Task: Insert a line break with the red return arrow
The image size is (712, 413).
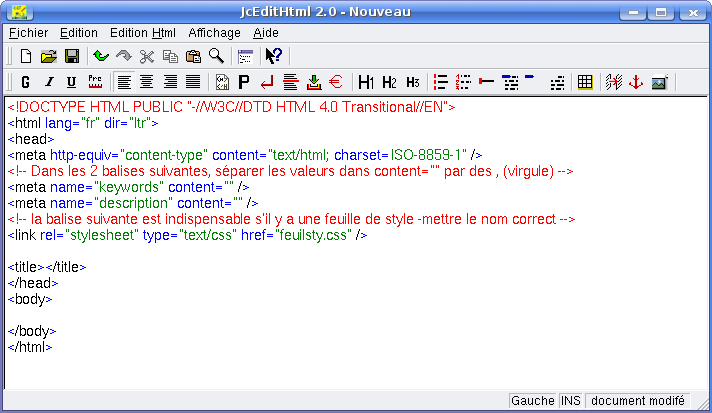Action: pos(266,82)
